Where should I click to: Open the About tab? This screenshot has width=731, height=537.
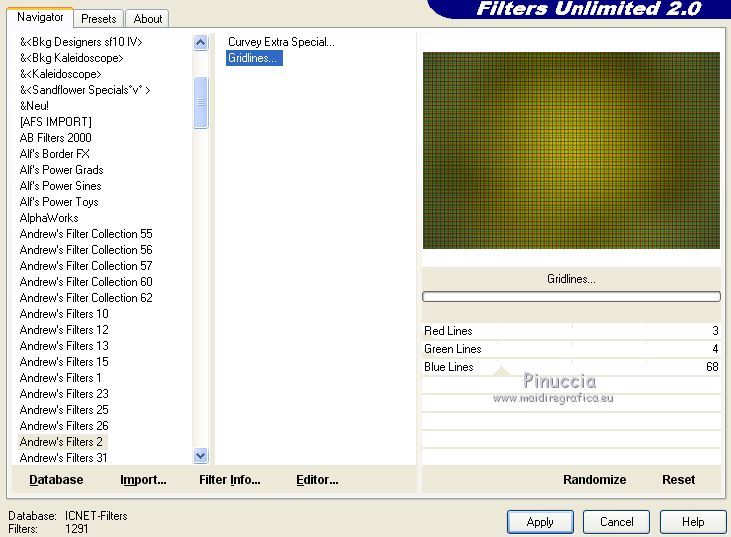pos(147,19)
